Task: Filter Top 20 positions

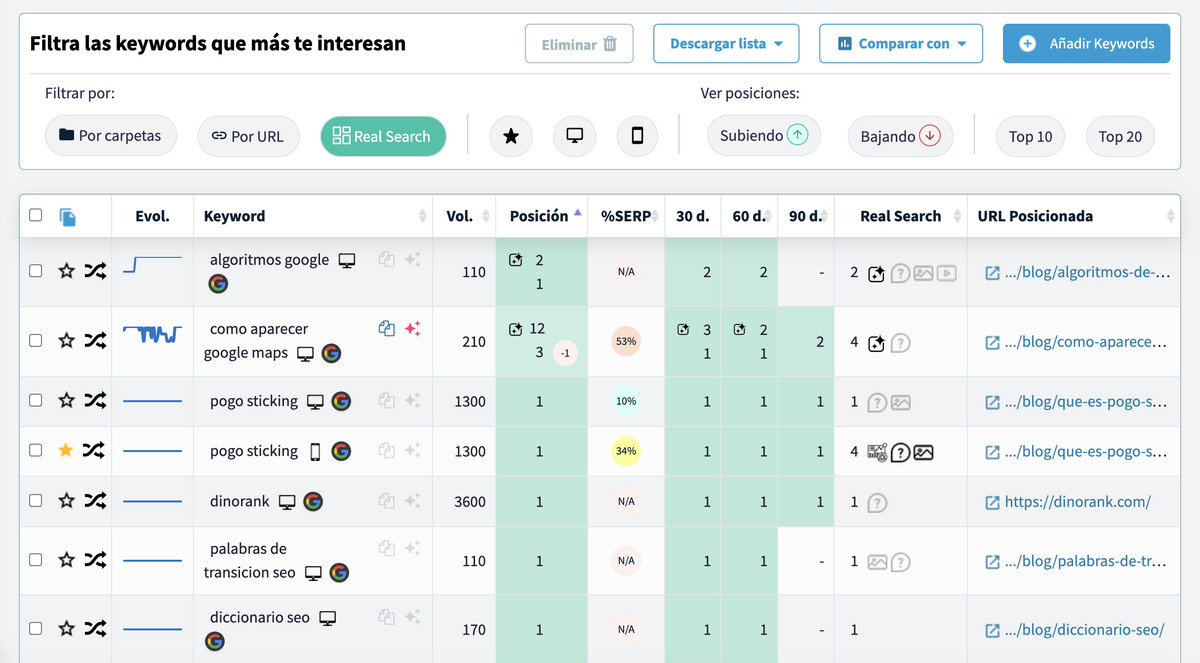Action: pos(1120,136)
